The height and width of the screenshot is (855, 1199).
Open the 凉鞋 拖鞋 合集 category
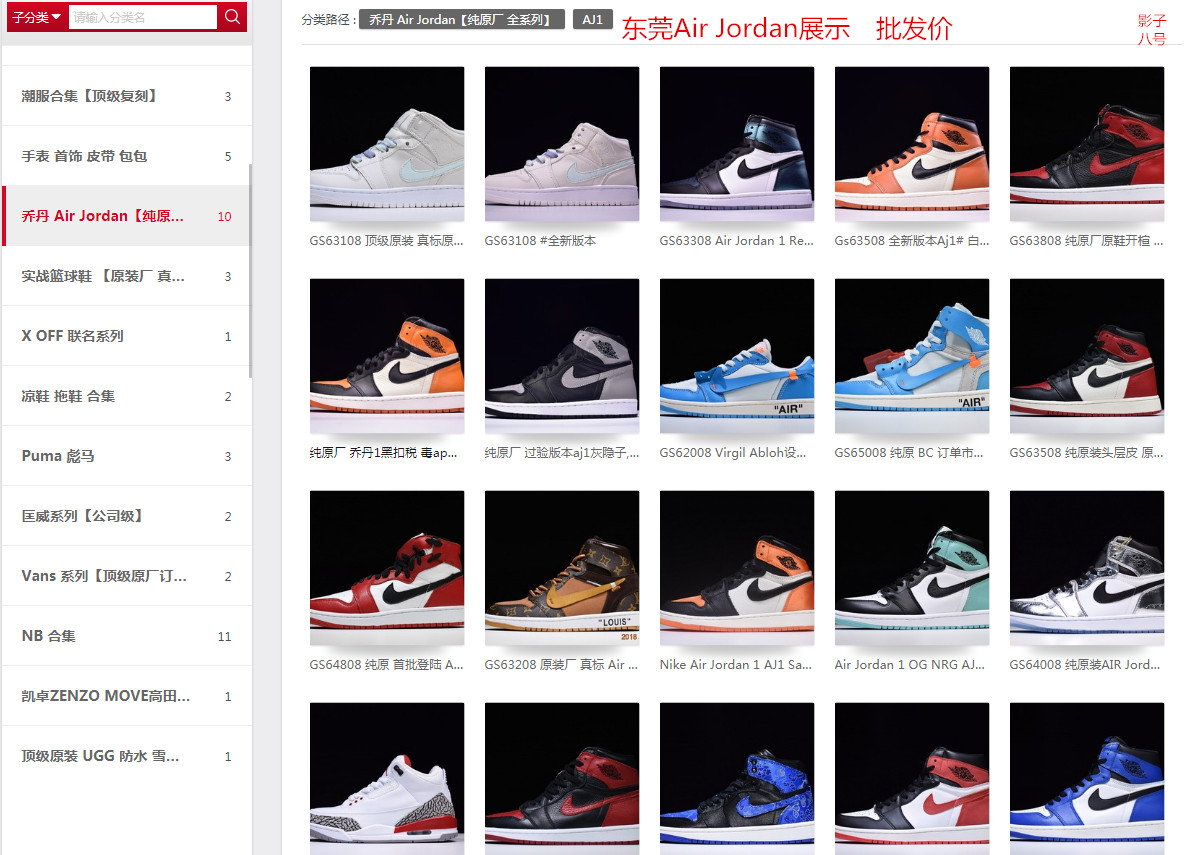127,396
